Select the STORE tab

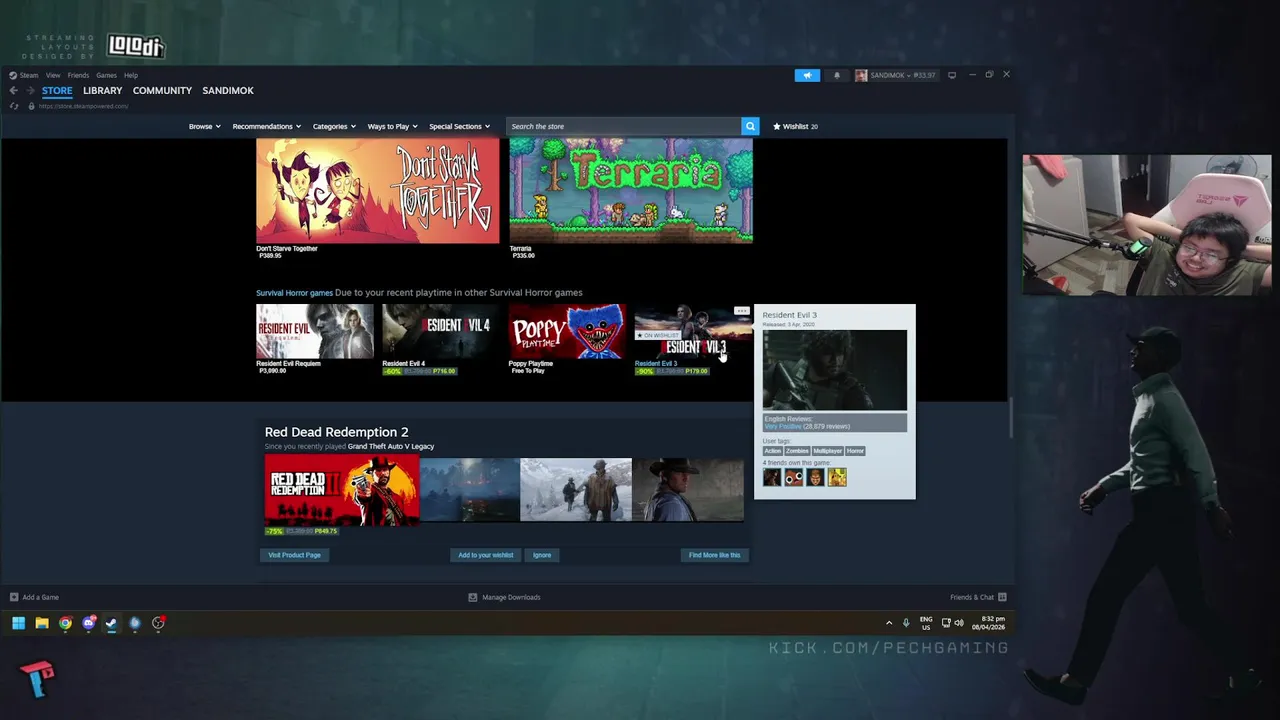tap(57, 91)
